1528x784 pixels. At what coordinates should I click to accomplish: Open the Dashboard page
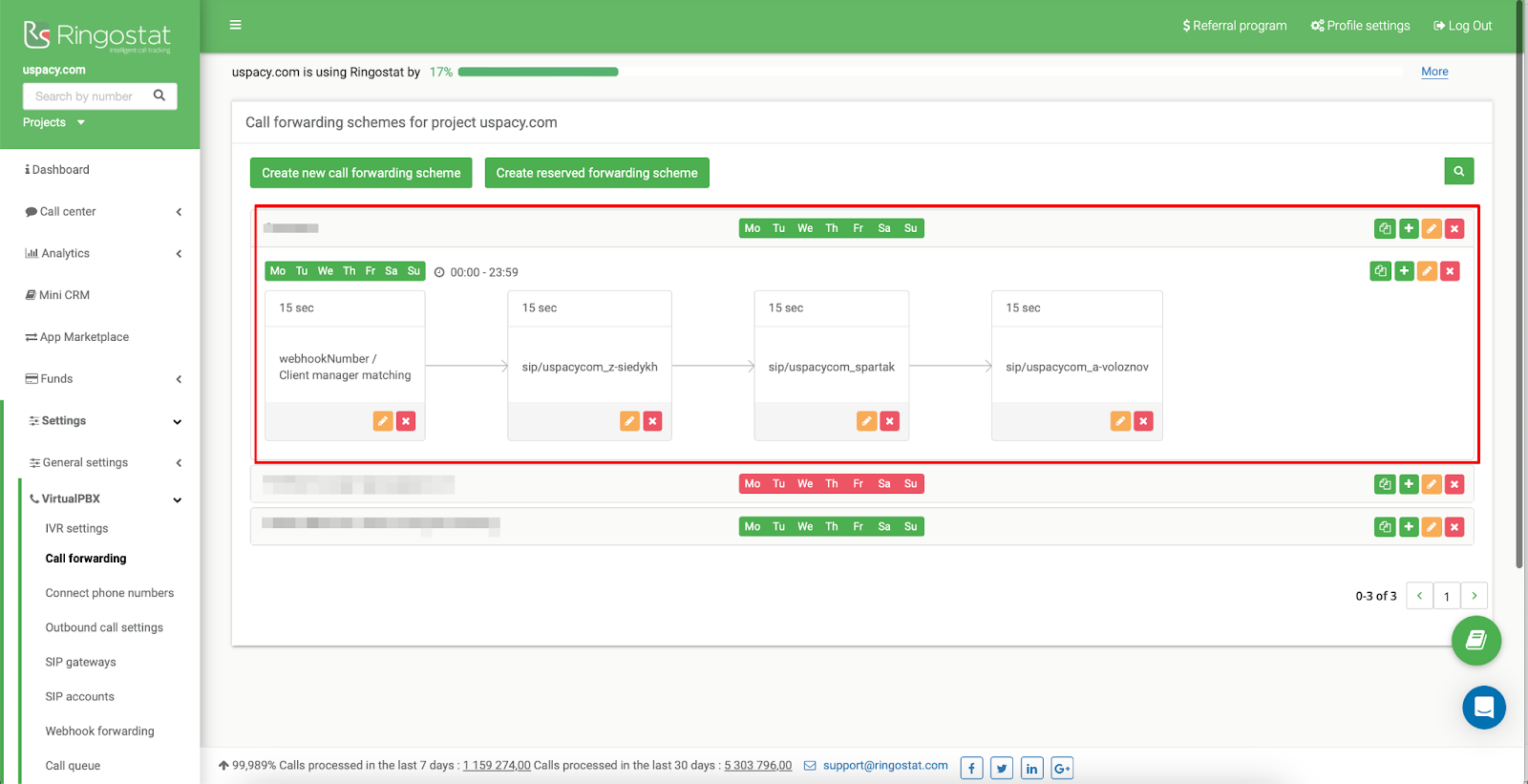pyautogui.click(x=57, y=170)
